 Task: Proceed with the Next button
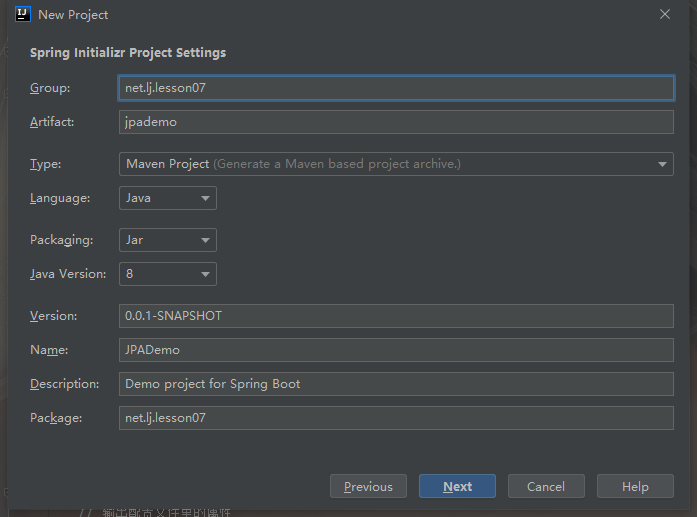457,486
